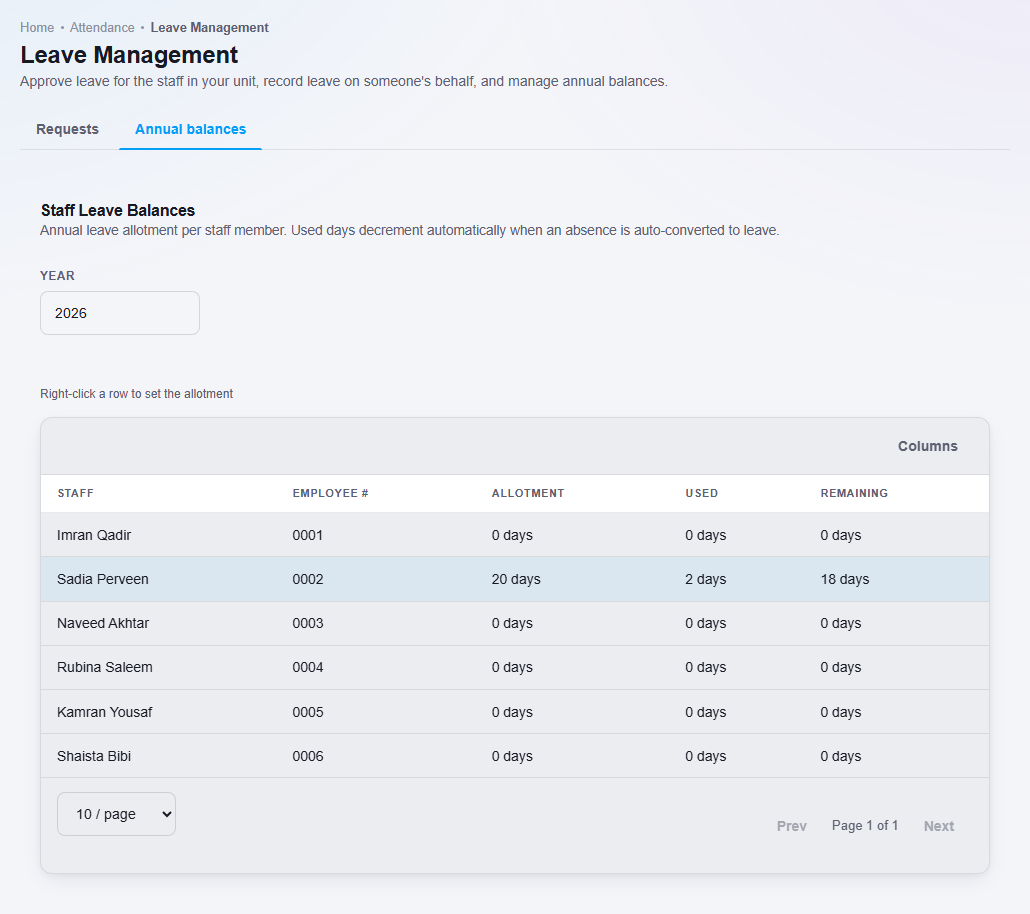Click Rubina Saleem in the staff list
Viewport: 1030px width, 914px height.
tap(104, 668)
